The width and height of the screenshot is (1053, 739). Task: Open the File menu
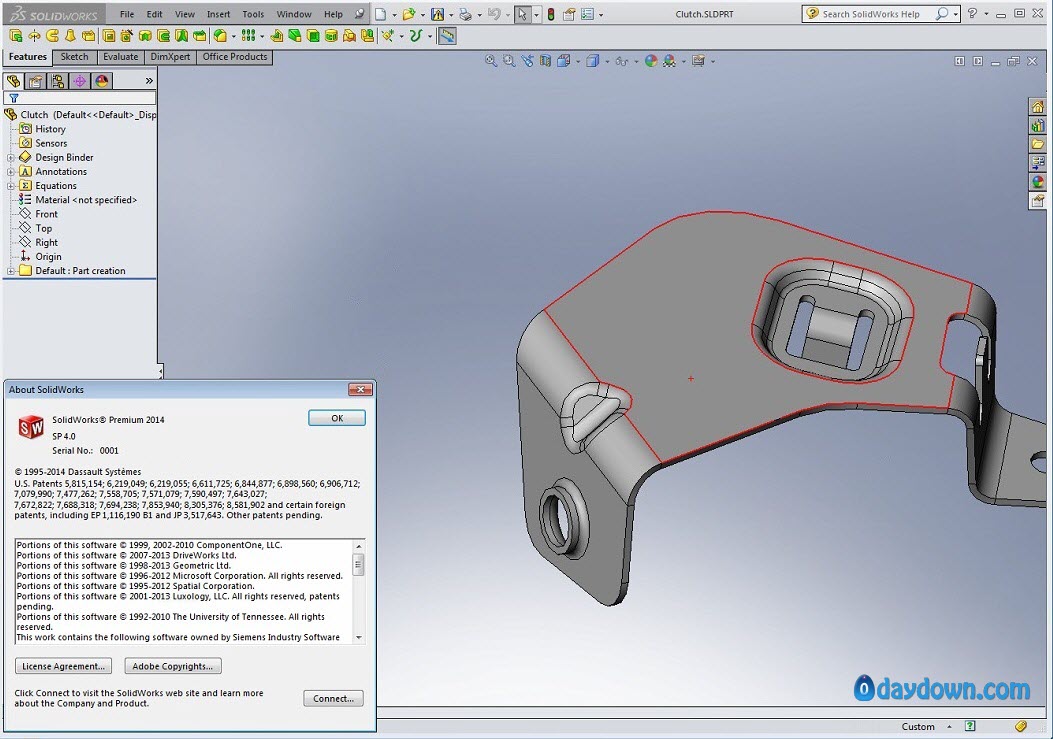[127, 14]
